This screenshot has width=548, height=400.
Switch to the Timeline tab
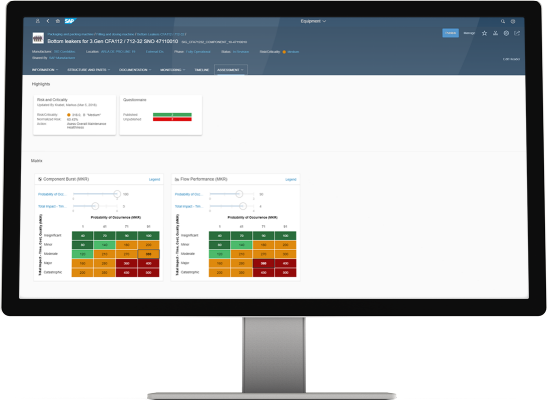(202, 70)
